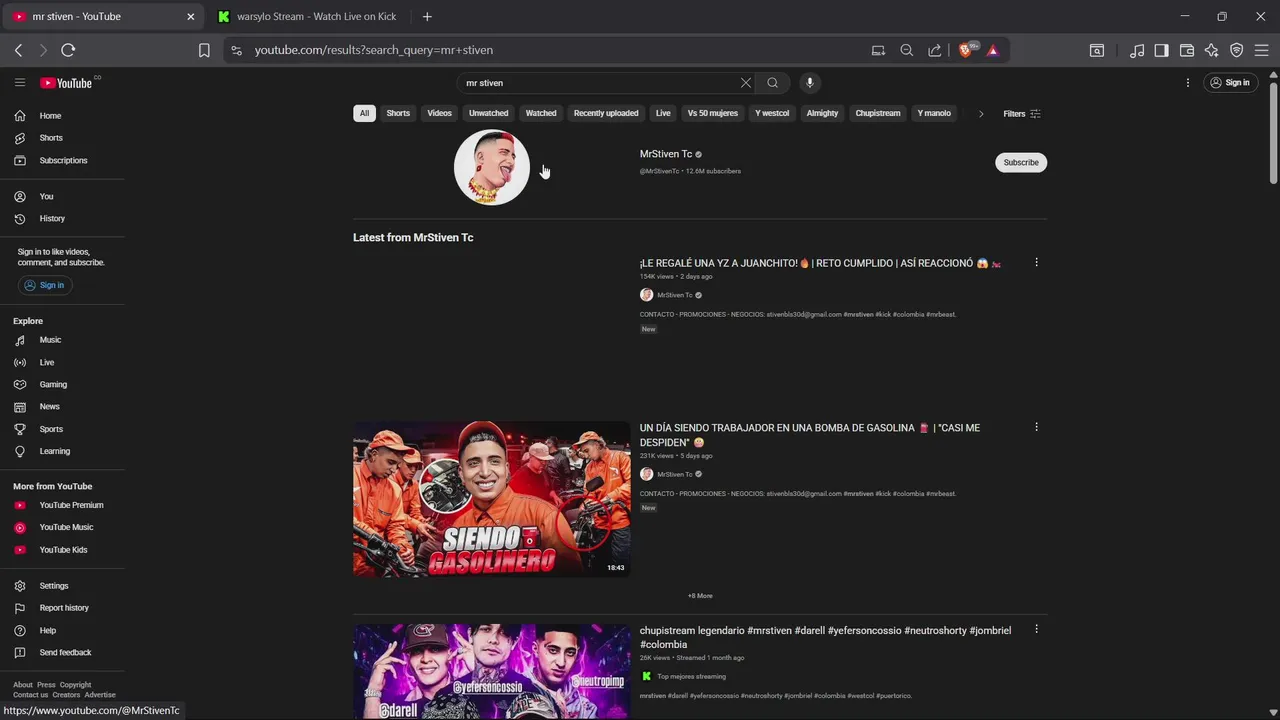Image resolution: width=1280 pixels, height=720 pixels.
Task: Click the Brave Shields lion icon
Action: (966, 50)
